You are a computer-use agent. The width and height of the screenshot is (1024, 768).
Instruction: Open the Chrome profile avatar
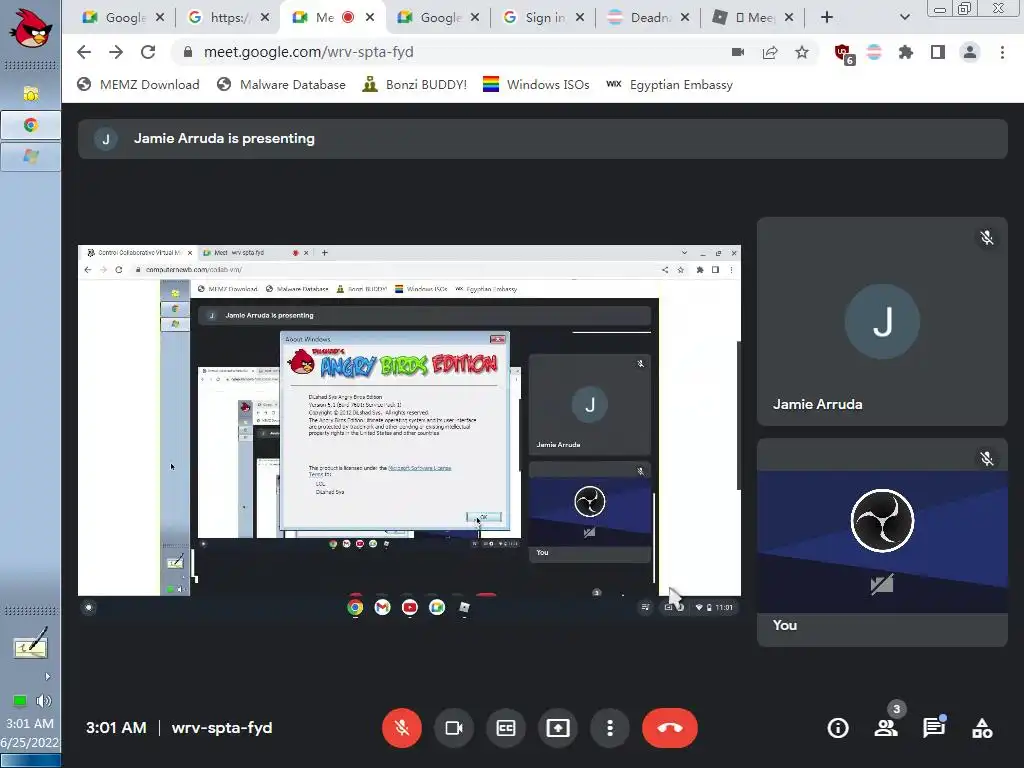[x=970, y=52]
